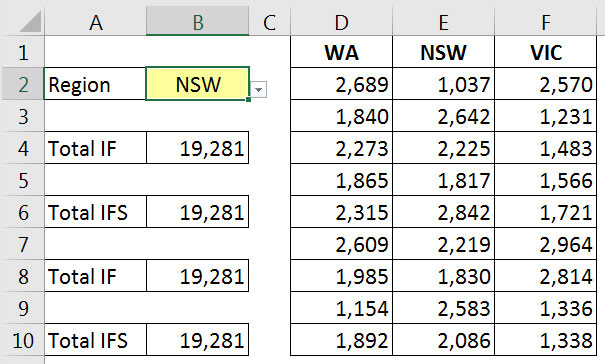Select row 6 header
Screen dimensions: 605x364
click(x=22, y=212)
